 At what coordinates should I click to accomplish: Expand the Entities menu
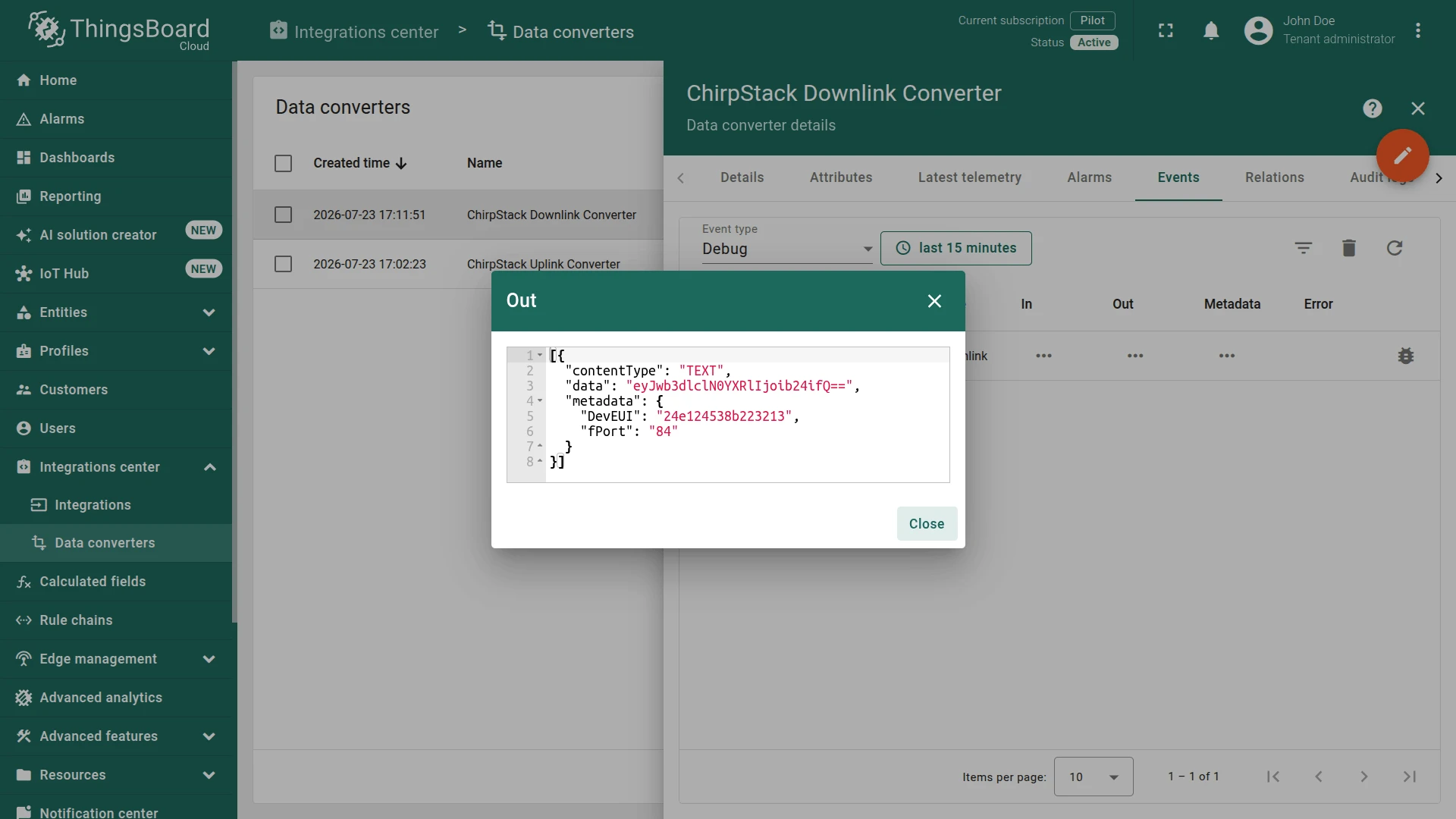click(115, 312)
